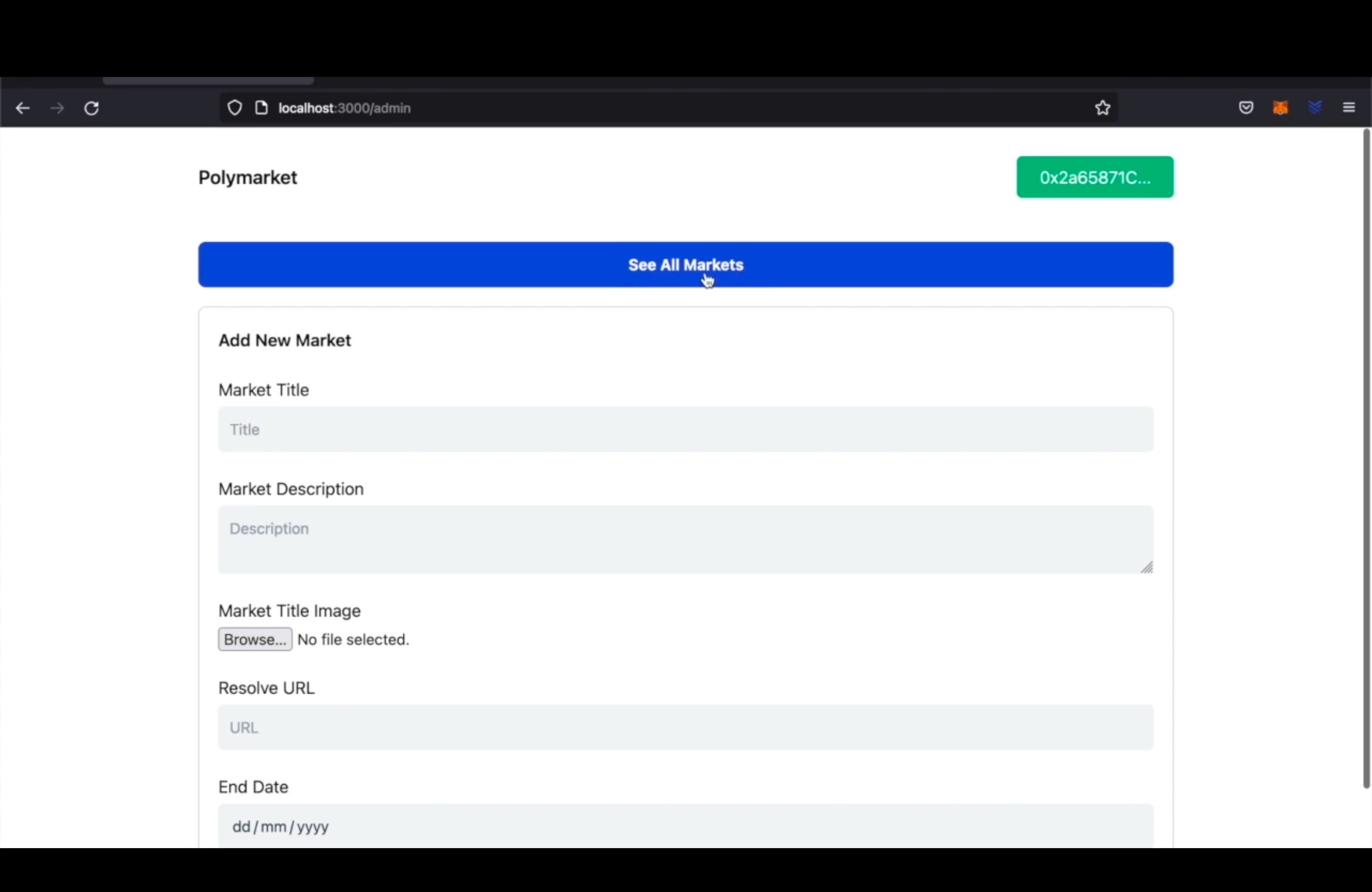The height and width of the screenshot is (892, 1372).
Task: Bookmark this page with star icon
Action: point(1102,108)
